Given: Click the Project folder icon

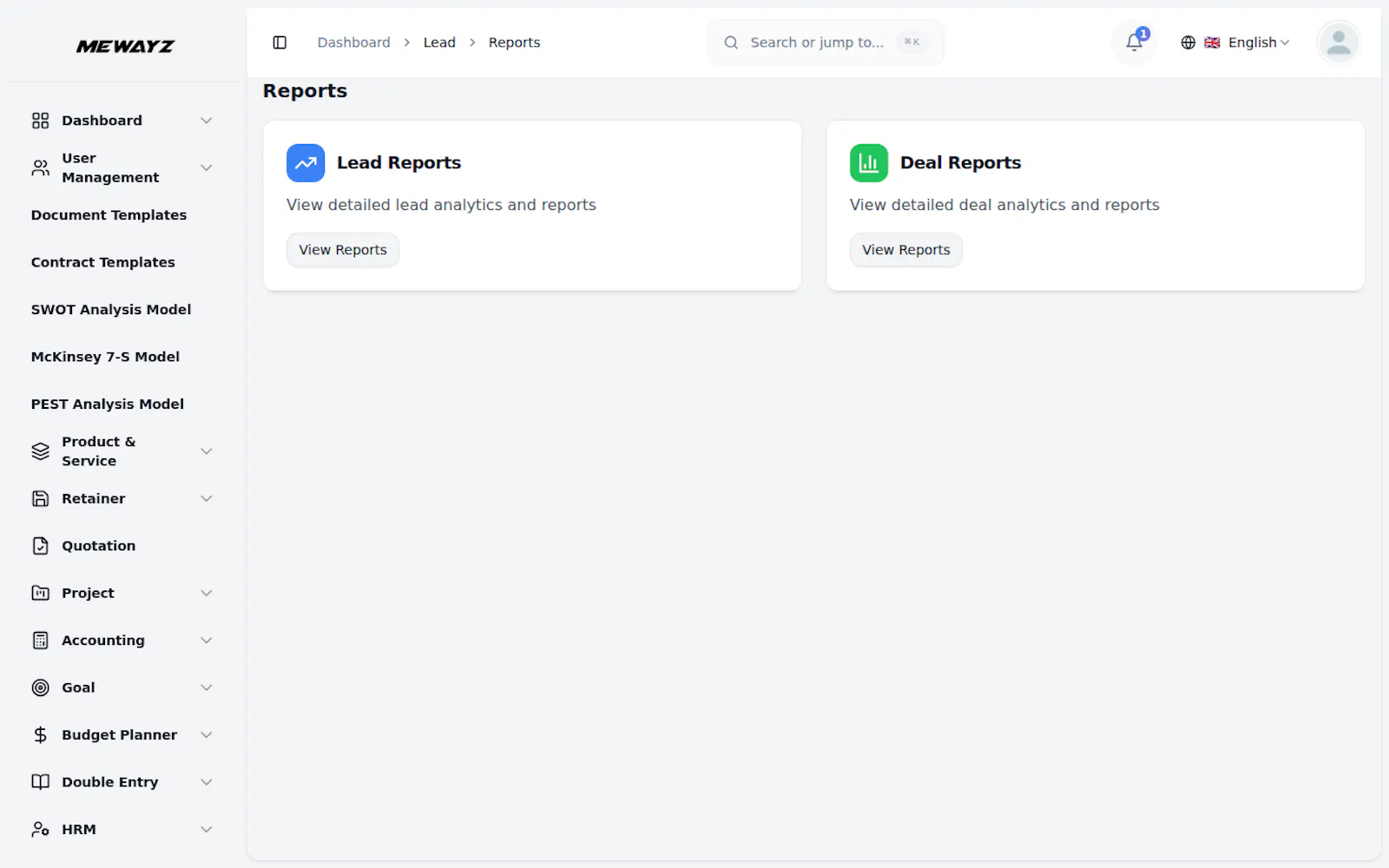Looking at the screenshot, I should tap(41, 594).
